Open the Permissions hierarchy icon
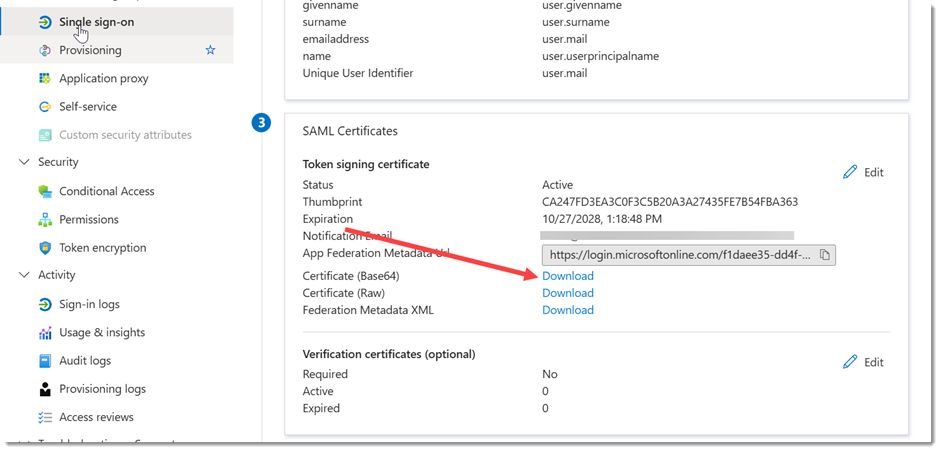940x451 pixels. tap(45, 220)
